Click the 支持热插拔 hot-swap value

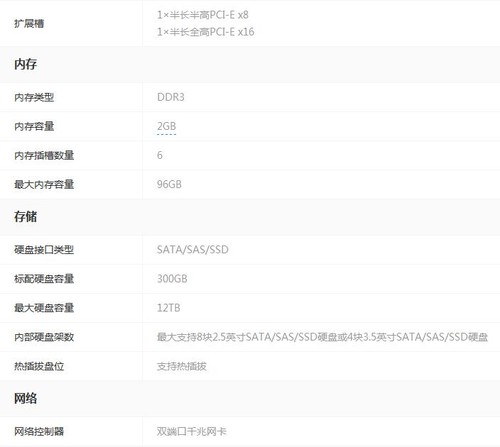coord(182,366)
